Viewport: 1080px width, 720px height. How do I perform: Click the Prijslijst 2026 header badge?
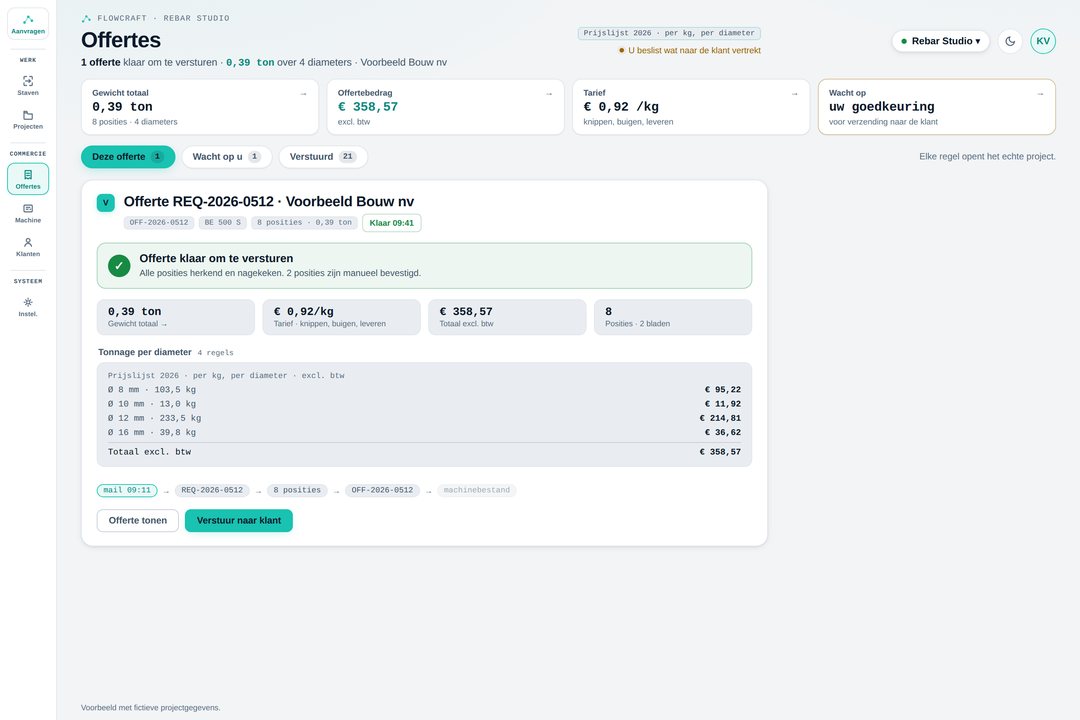[x=669, y=33]
